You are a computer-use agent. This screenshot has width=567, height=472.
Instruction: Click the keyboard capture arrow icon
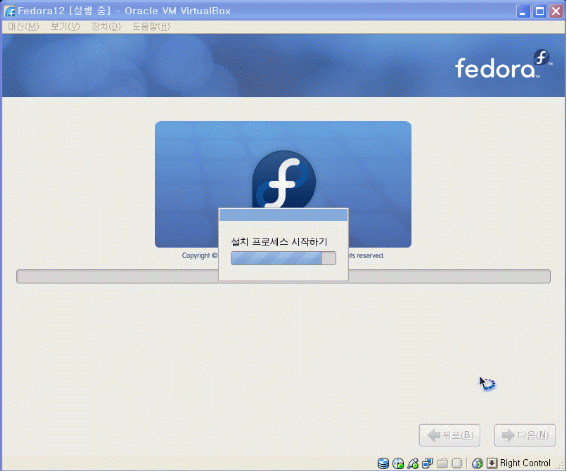coord(492,463)
